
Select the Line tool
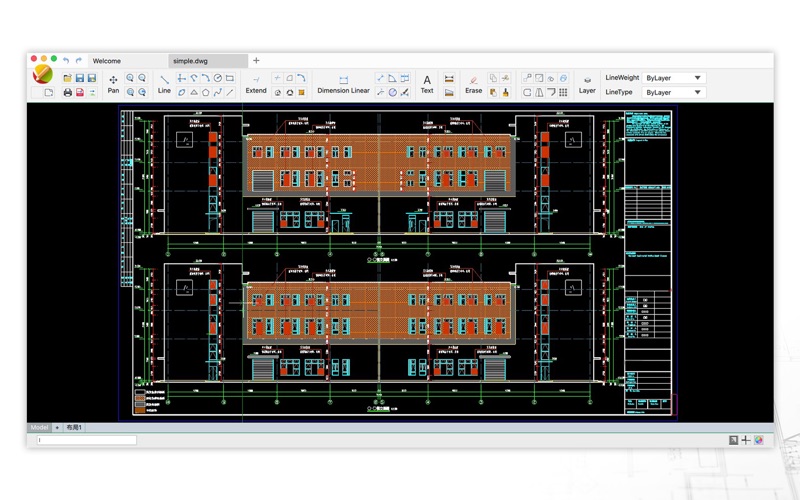164,84
